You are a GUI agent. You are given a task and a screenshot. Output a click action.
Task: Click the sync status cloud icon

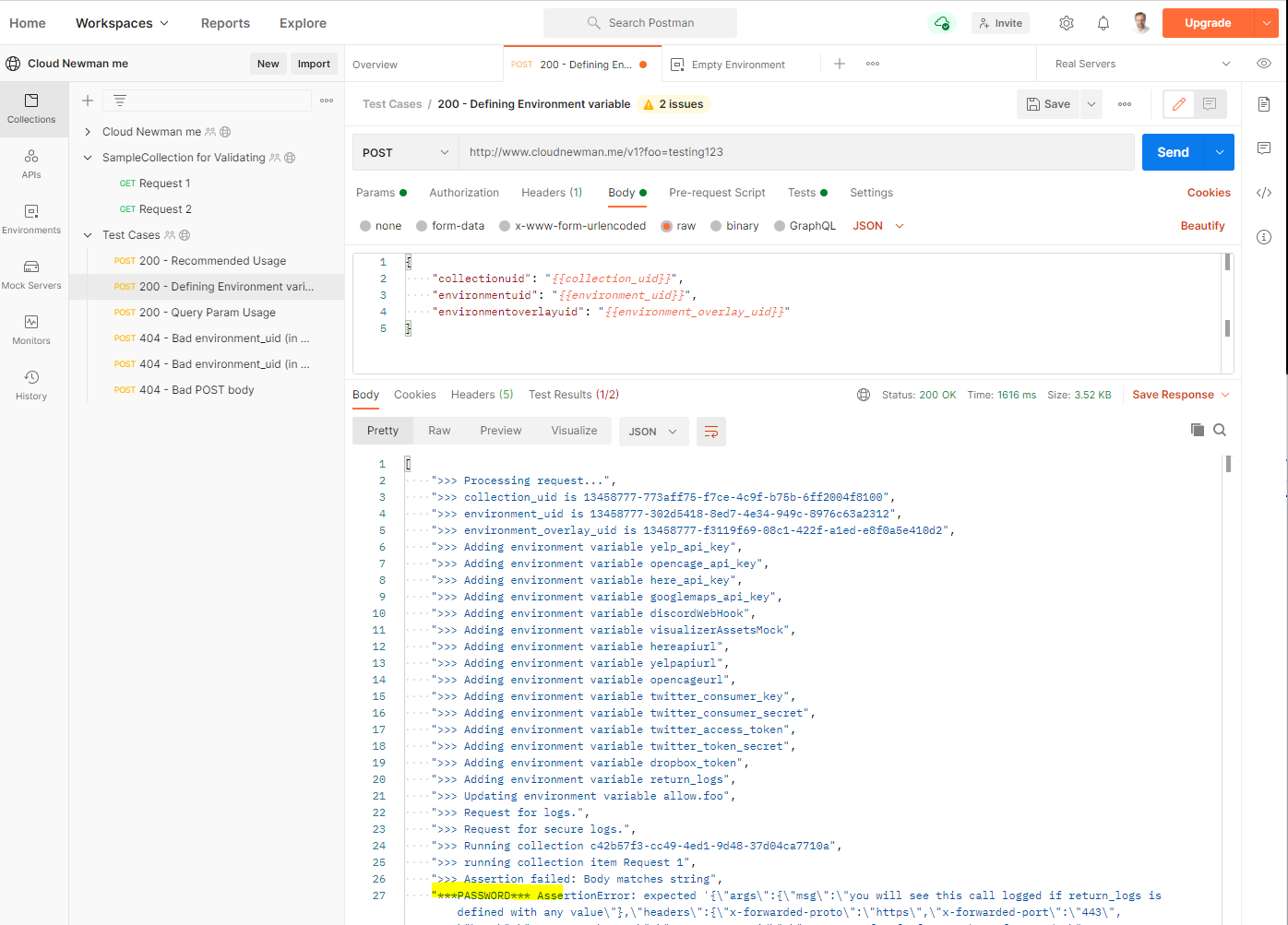pos(942,23)
